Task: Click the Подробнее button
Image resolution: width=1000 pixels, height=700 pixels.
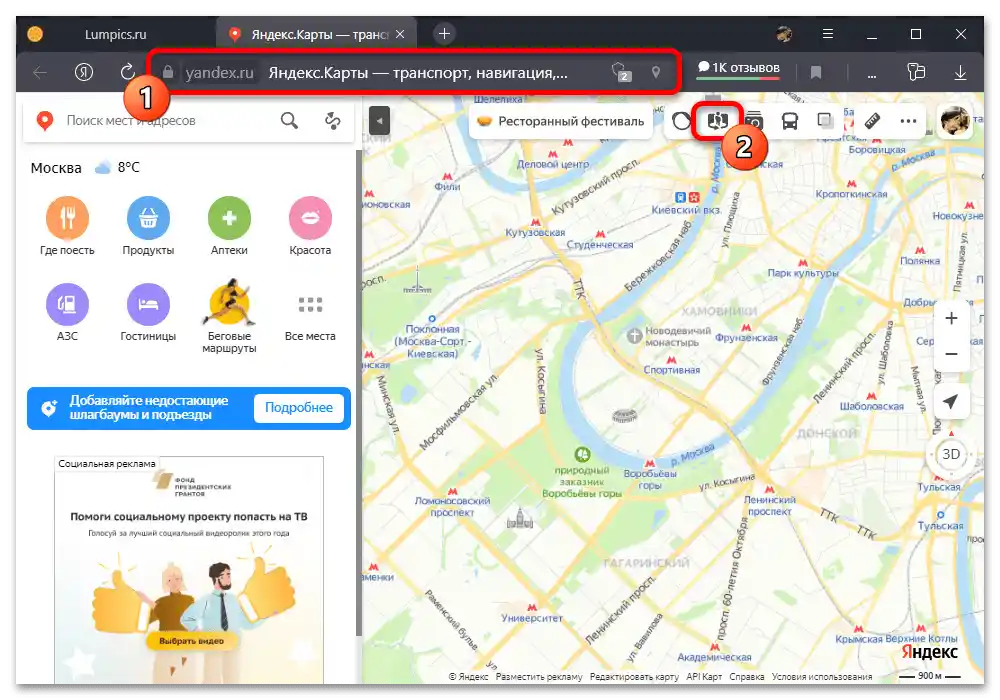Action: pyautogui.click(x=298, y=407)
